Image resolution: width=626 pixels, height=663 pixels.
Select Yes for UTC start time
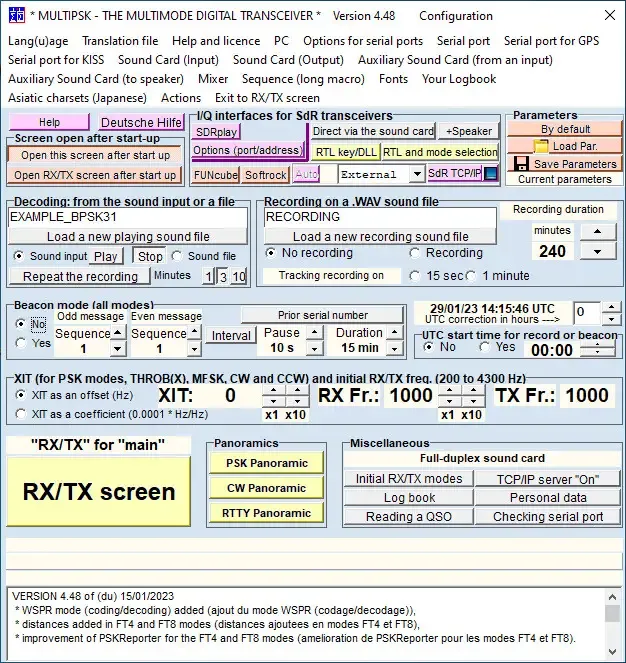tap(484, 347)
